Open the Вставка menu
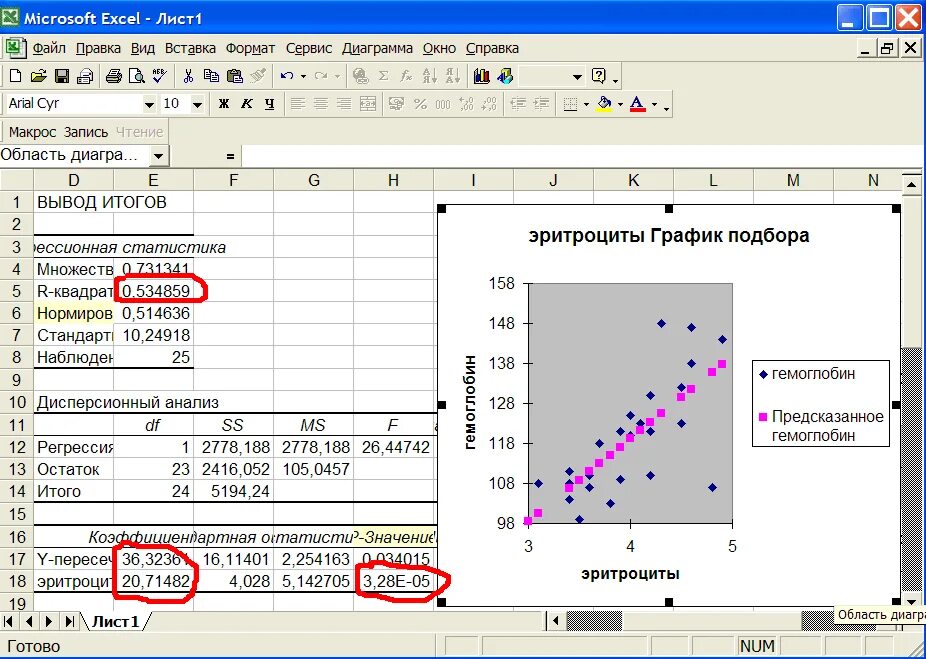This screenshot has height=659, width=926. coord(190,48)
